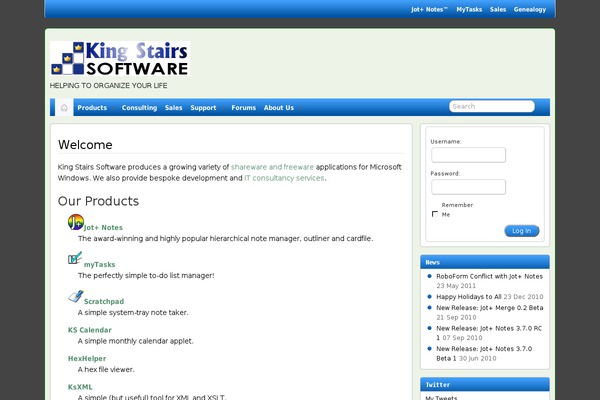Open the myTasks product link
Viewport: 600px width, 400px height.
[x=99, y=264]
